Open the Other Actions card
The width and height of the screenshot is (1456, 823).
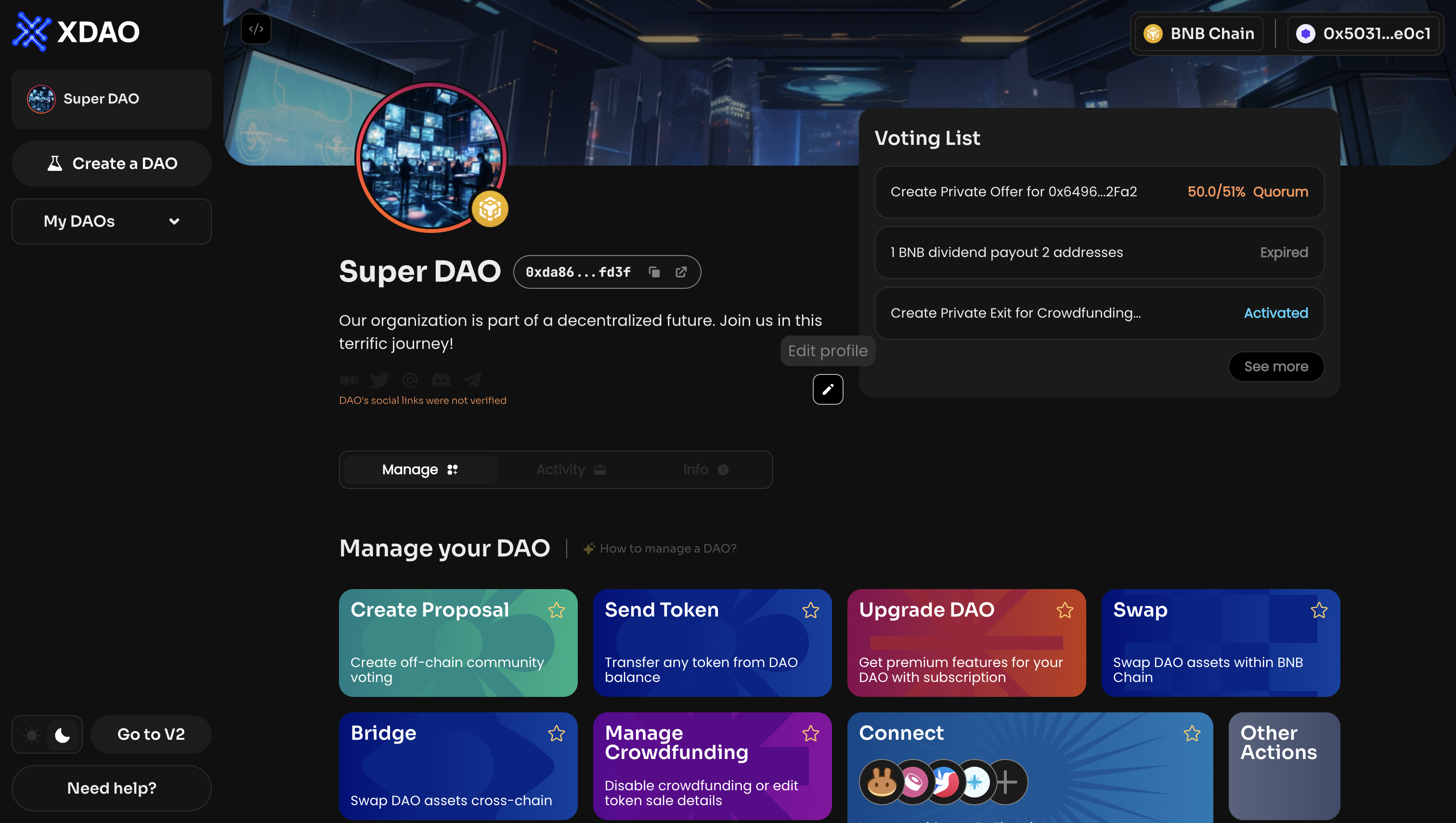click(1284, 766)
